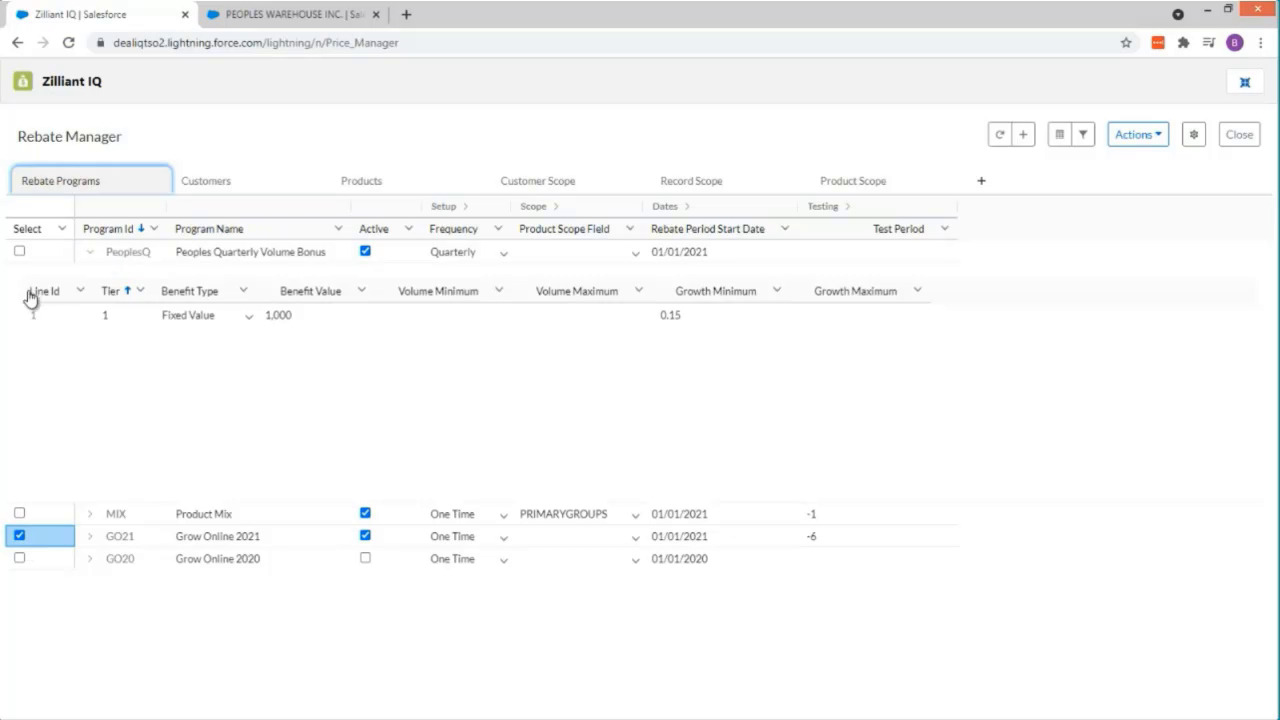Check the Select box for MIX row
This screenshot has height=720, width=1280.
point(19,513)
